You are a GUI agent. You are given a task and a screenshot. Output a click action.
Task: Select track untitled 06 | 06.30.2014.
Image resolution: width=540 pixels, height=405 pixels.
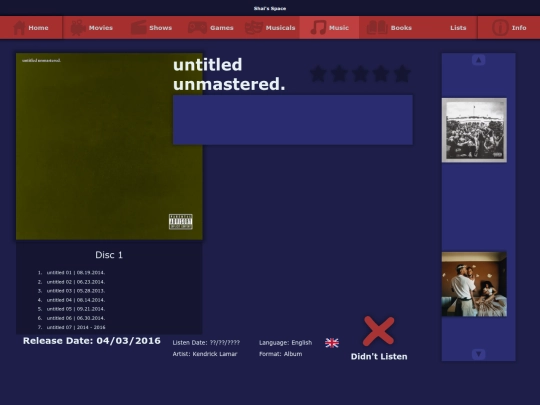[76, 318]
